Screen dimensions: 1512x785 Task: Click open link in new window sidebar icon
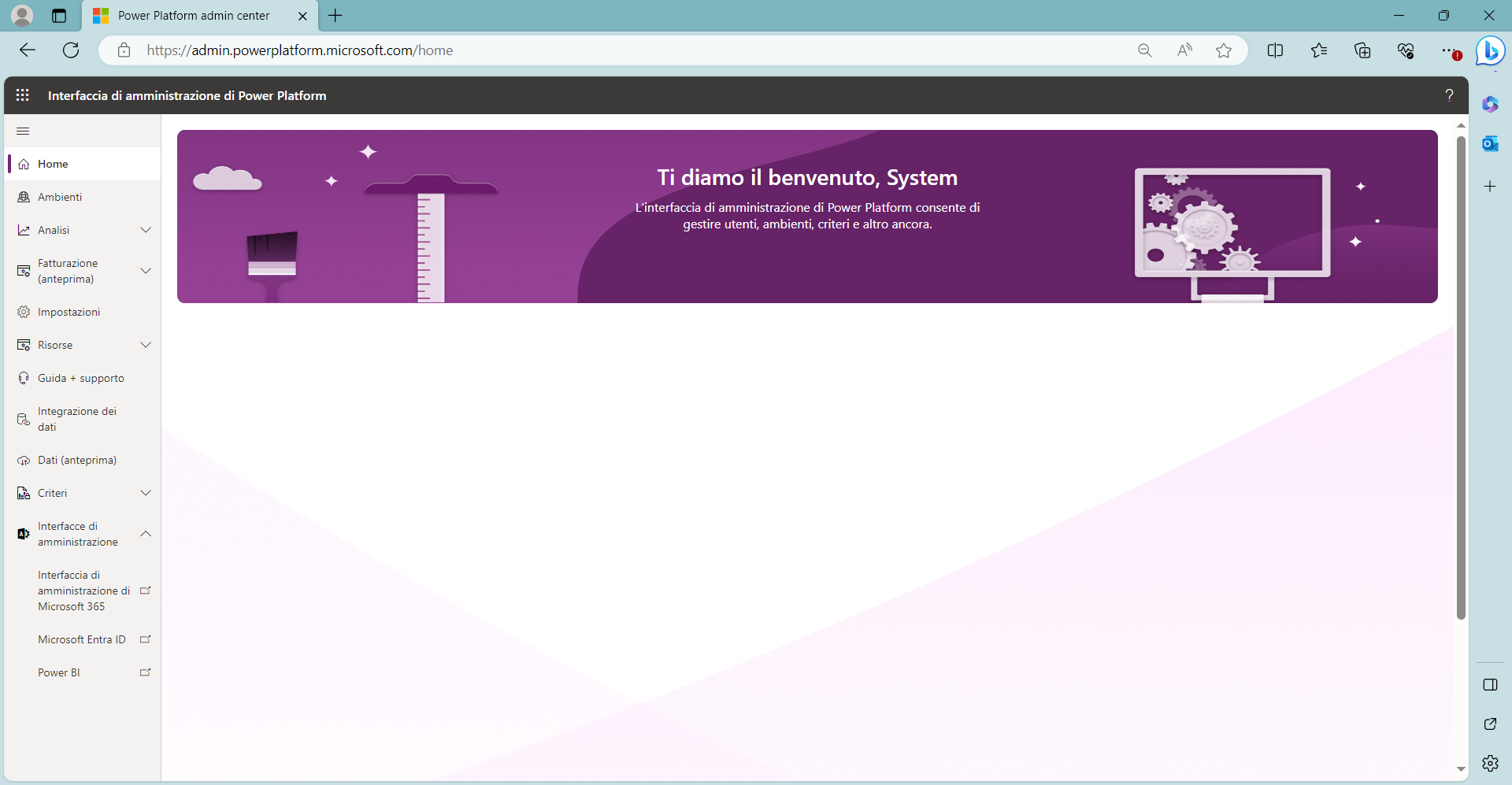[1490, 724]
